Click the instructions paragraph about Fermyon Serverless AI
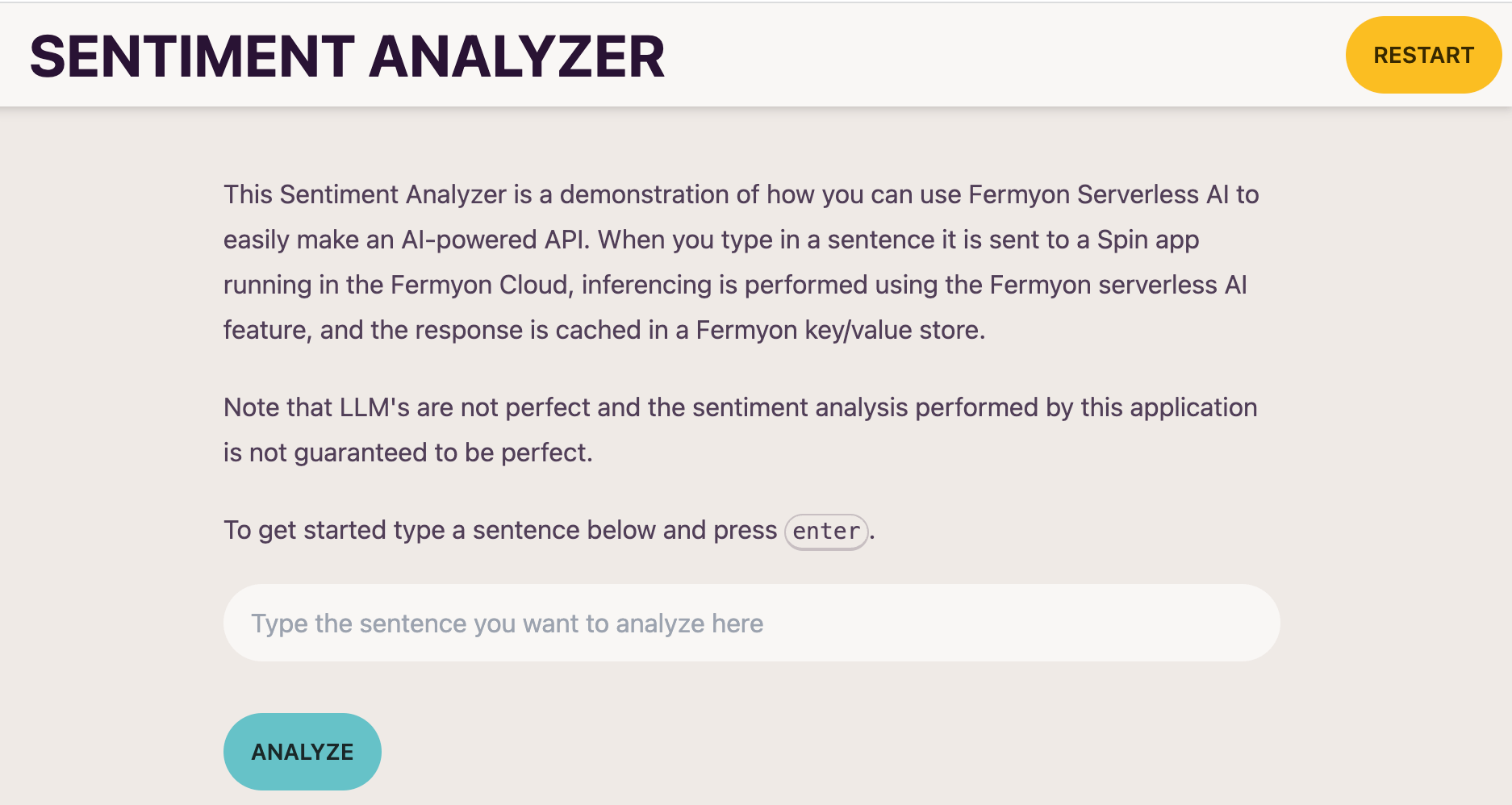The width and height of the screenshot is (1512, 805). click(x=741, y=261)
